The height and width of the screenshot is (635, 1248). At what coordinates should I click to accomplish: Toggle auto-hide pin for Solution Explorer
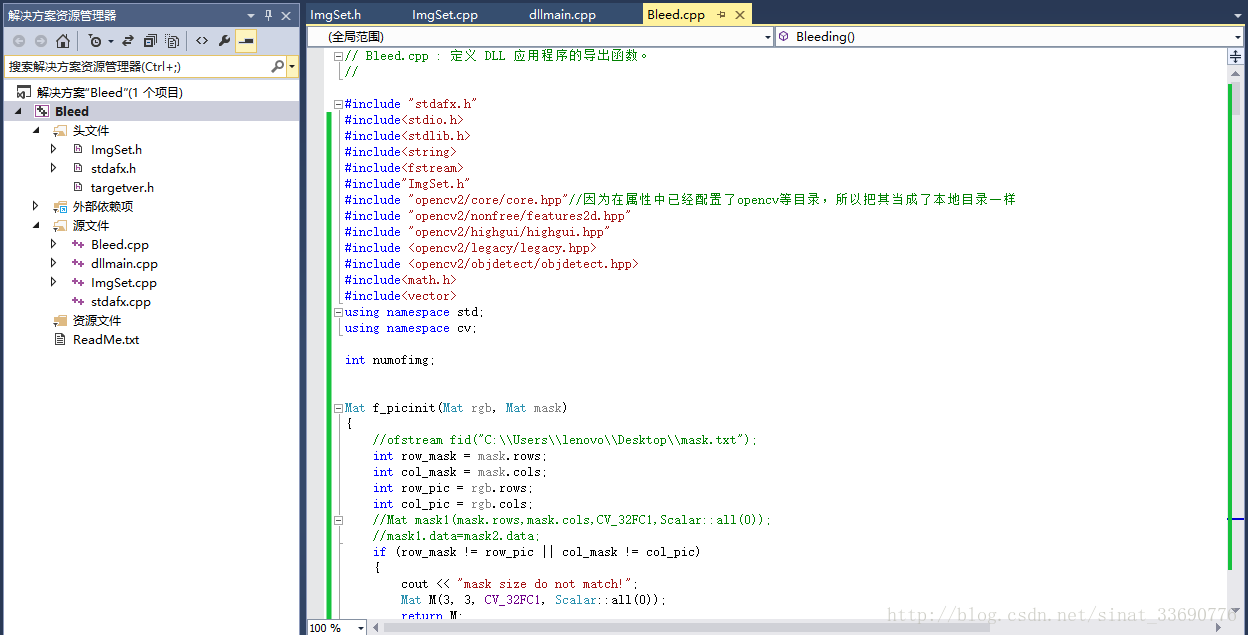pos(268,15)
